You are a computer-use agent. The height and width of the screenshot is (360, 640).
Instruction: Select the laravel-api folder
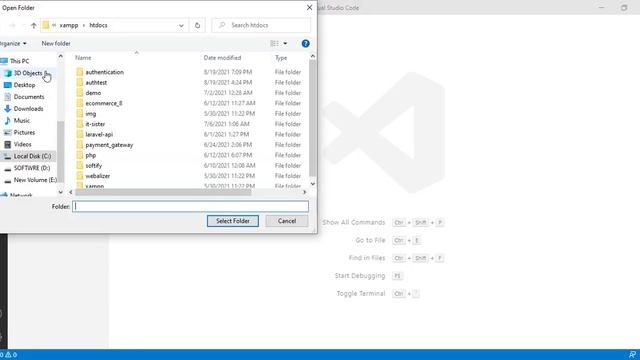click(x=99, y=134)
